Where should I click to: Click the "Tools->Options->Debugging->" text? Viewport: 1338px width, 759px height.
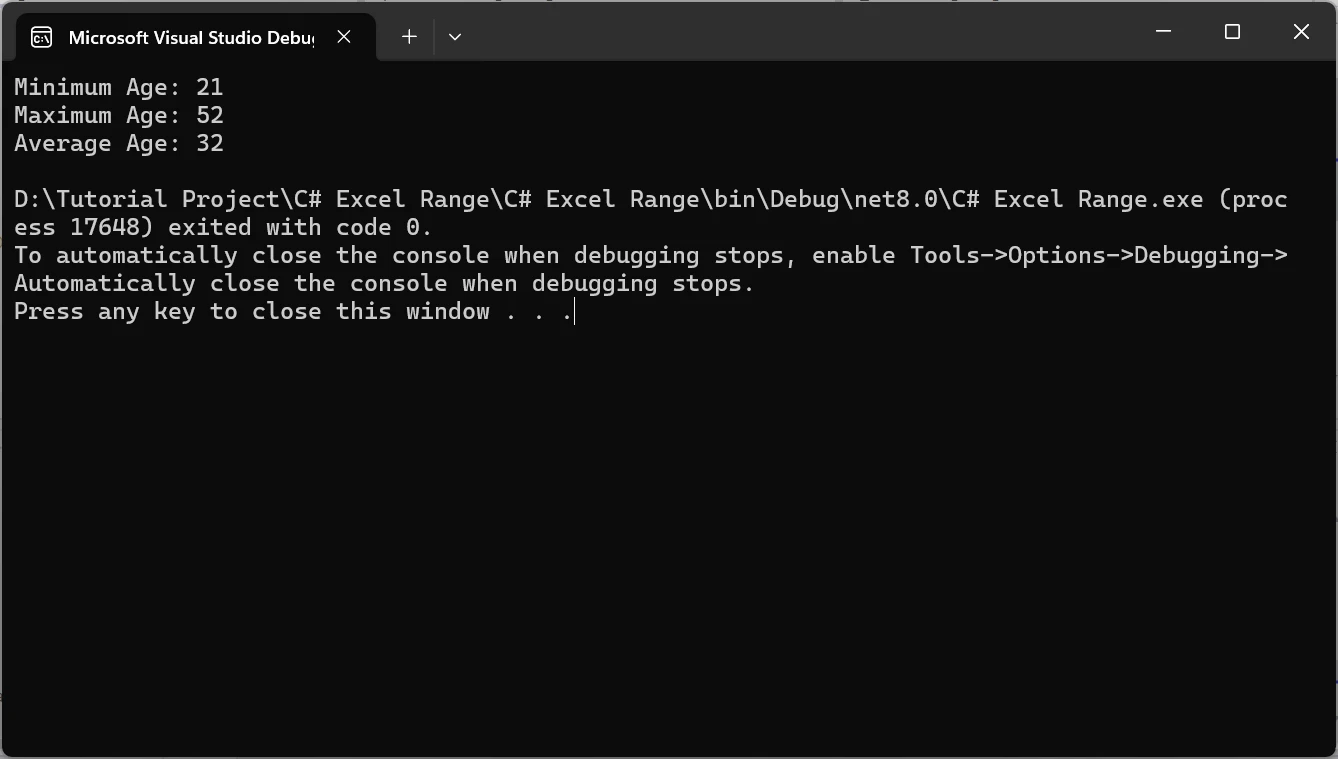pyautogui.click(x=1098, y=256)
